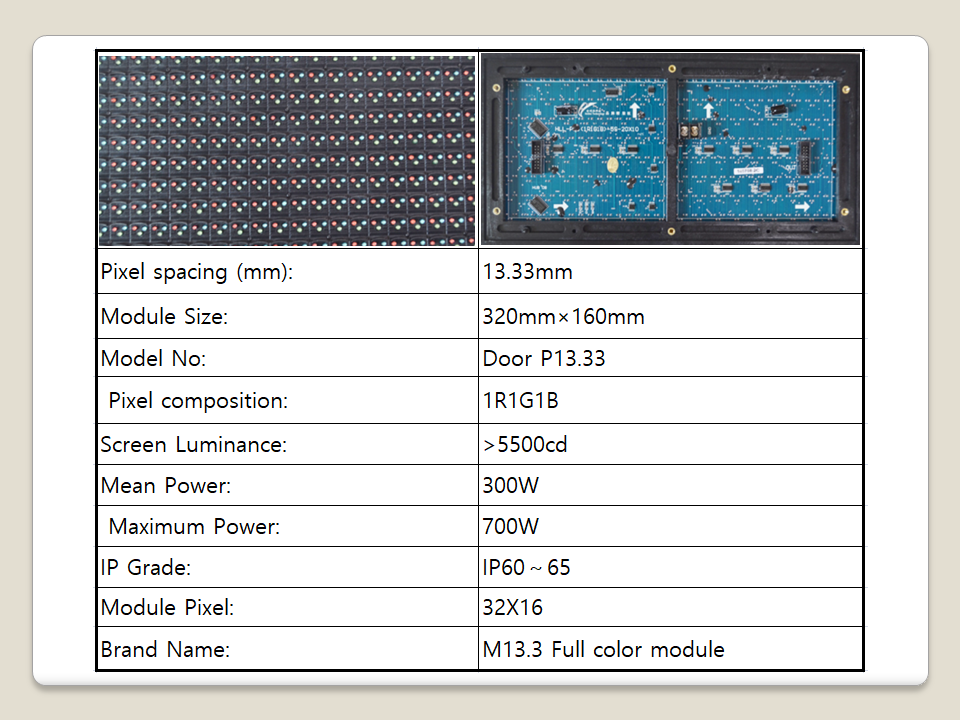Click the 'Pixel composition:' label cell
Image resolution: width=960 pixels, height=720 pixels.
coord(198,401)
